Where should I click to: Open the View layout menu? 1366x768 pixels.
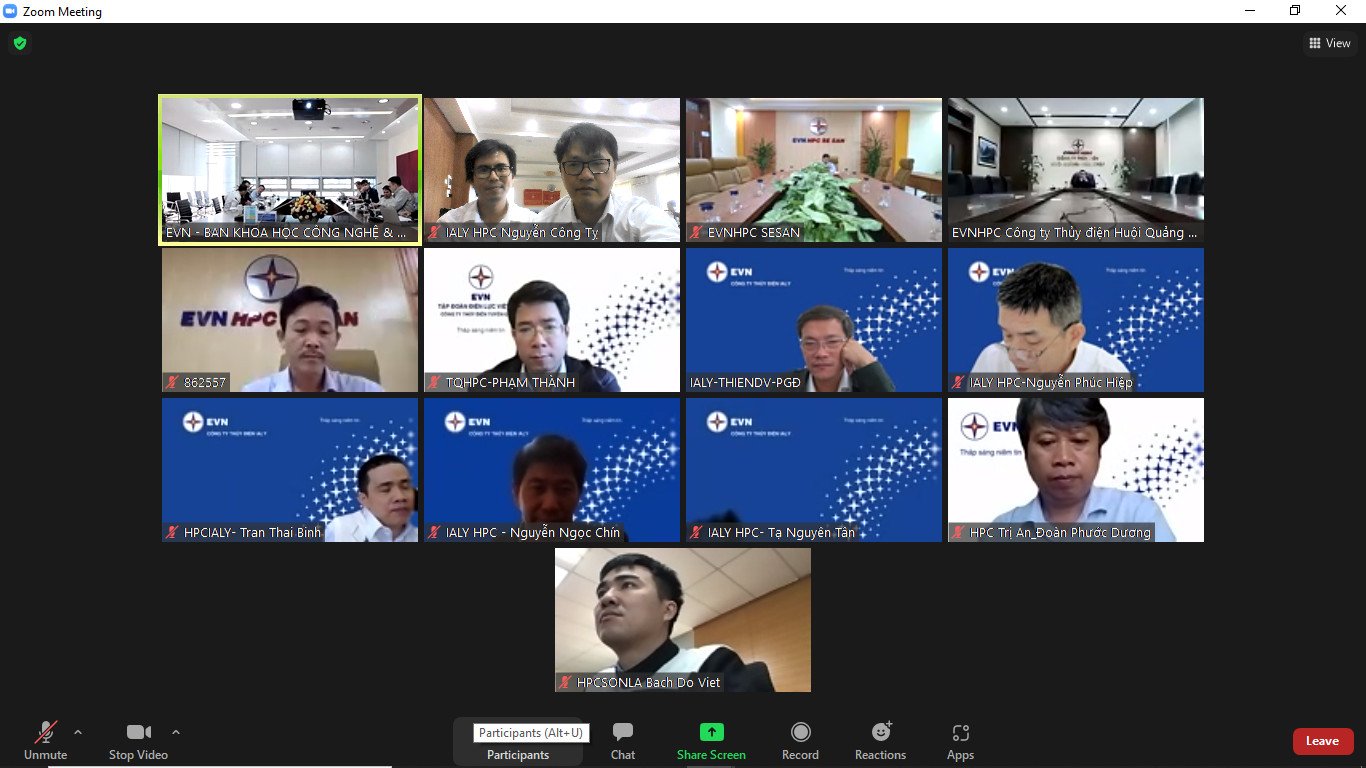(1329, 43)
